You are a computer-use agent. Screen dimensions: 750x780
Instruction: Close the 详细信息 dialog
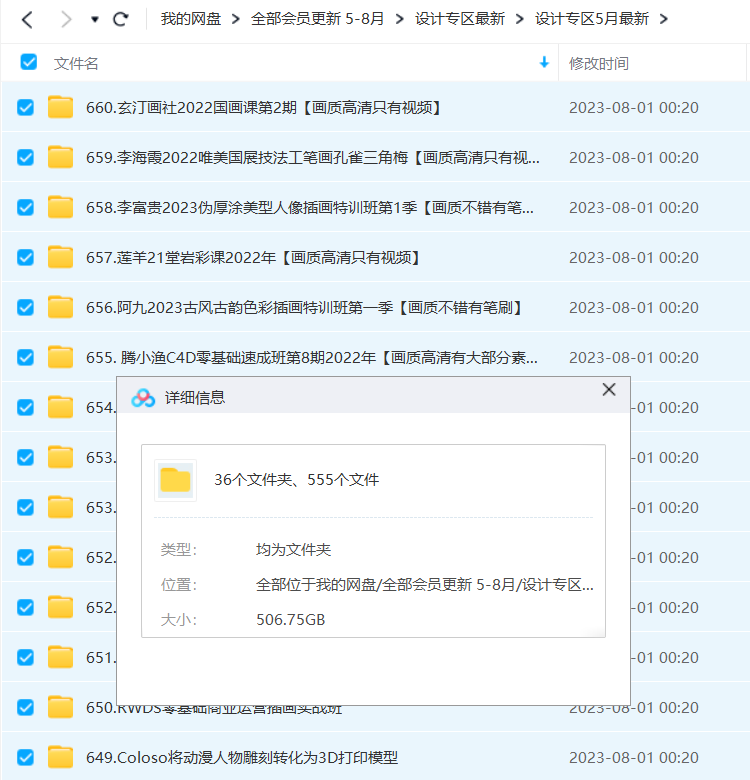pyautogui.click(x=608, y=390)
